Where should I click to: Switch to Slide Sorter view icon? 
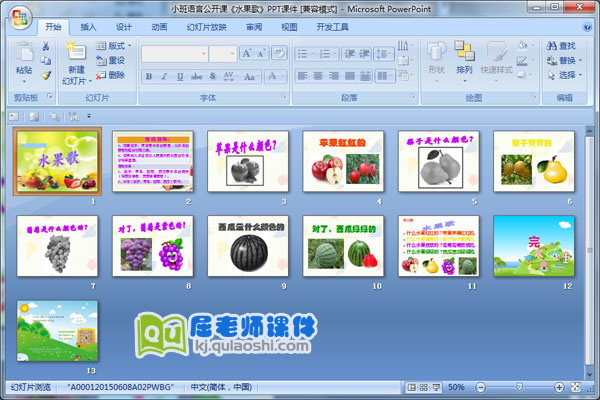(x=424, y=387)
